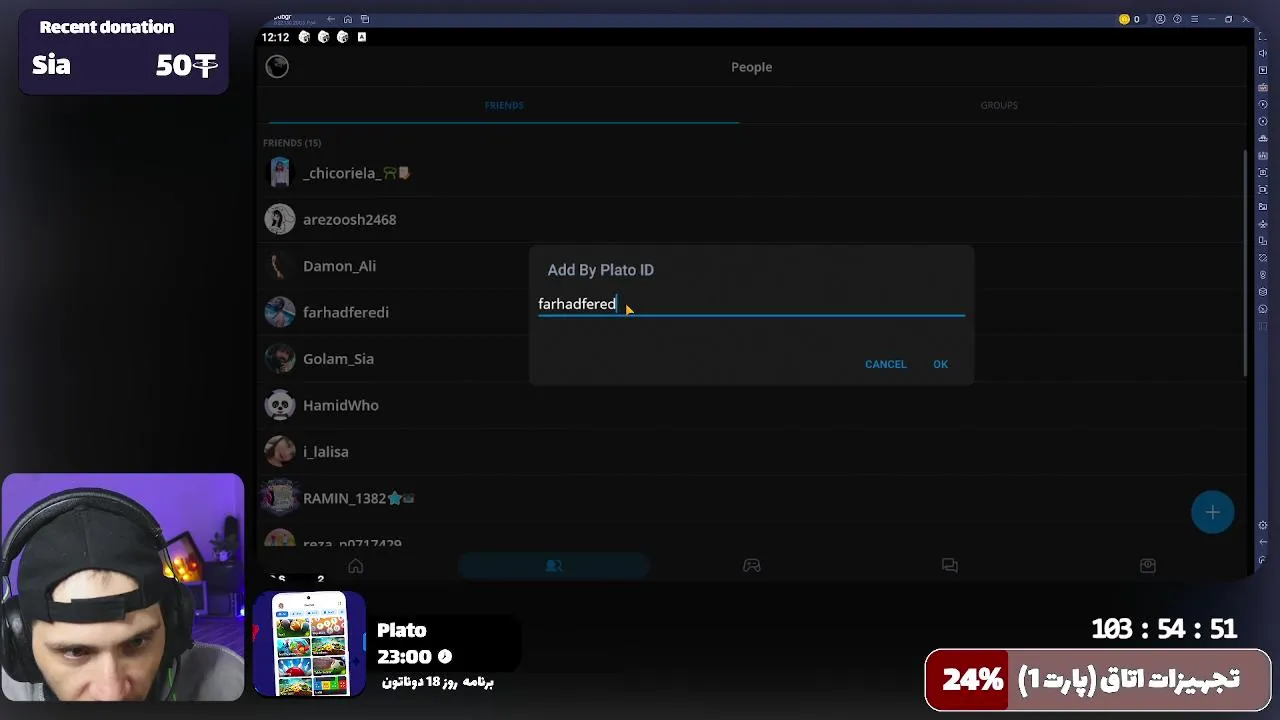Click the emulator back arrow in title bar
This screenshot has height=720, width=1280.
331,19
